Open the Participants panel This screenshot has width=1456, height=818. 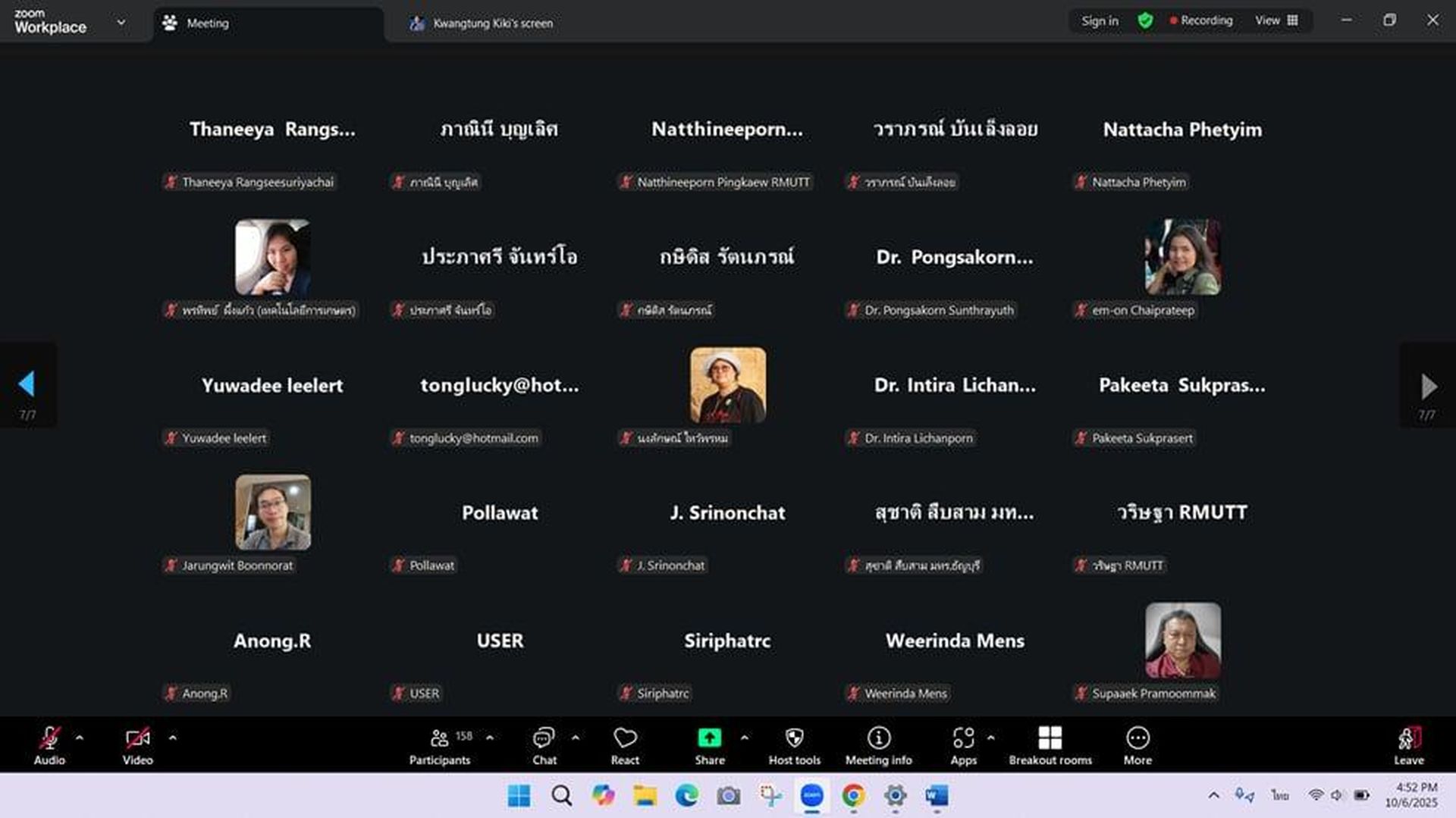pos(440,745)
